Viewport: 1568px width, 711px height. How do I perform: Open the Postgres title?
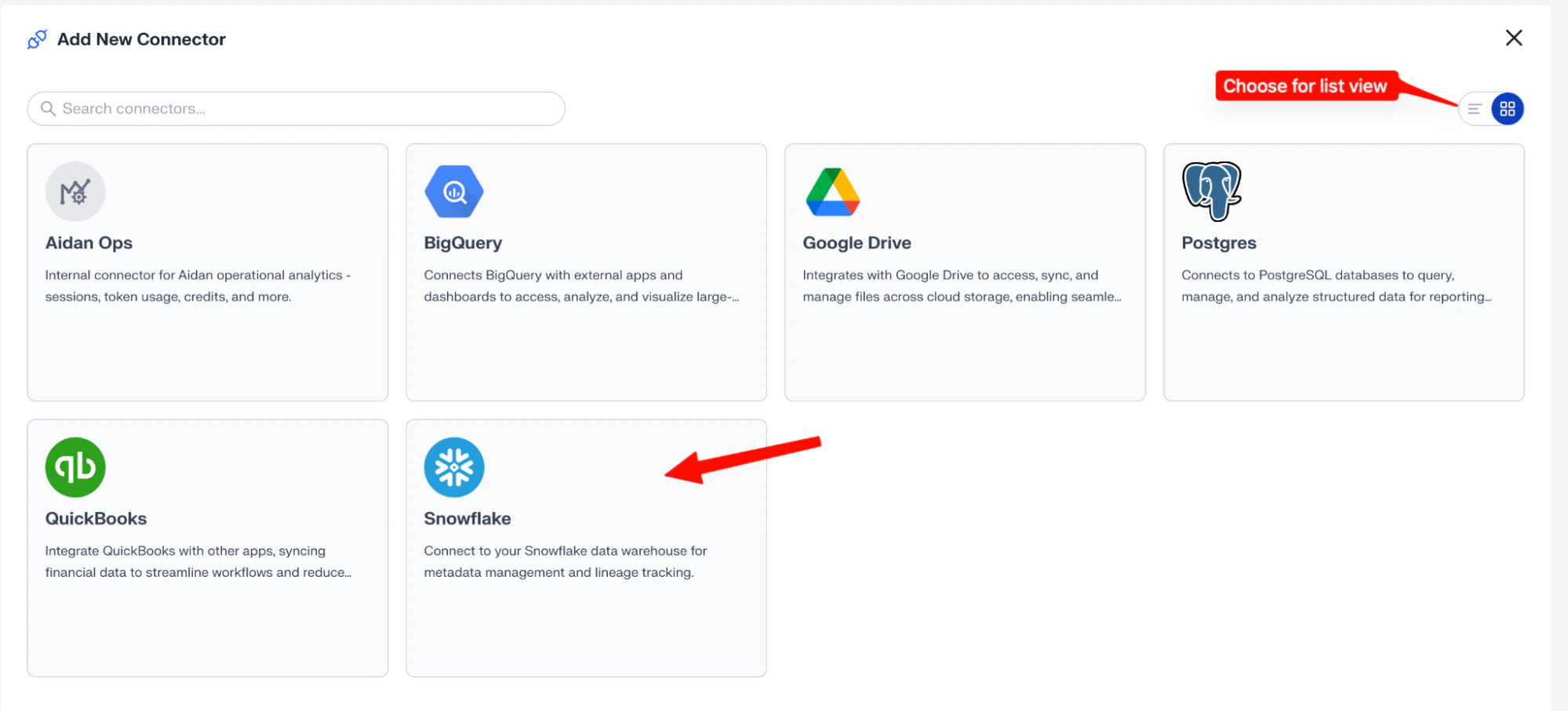(1219, 243)
